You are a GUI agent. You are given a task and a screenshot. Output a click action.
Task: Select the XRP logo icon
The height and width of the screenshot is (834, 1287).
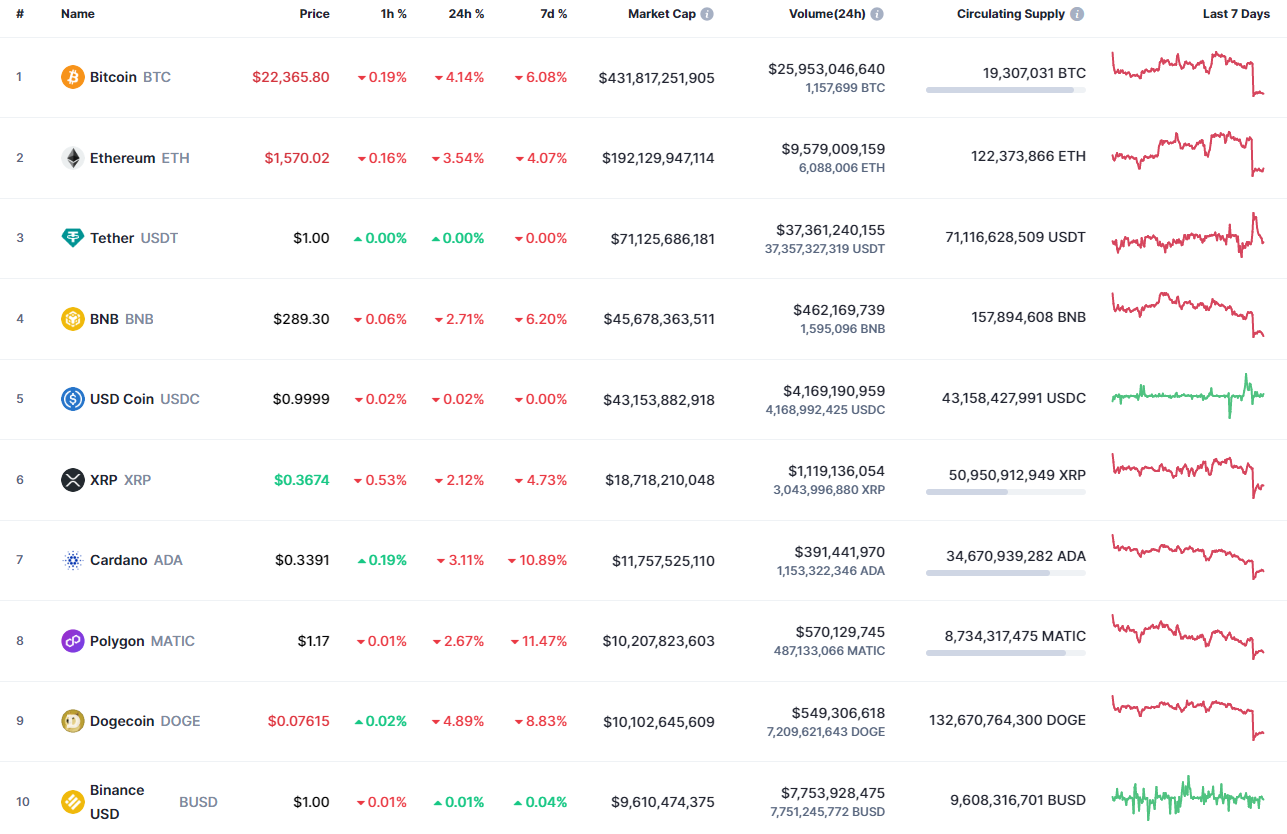click(x=71, y=479)
